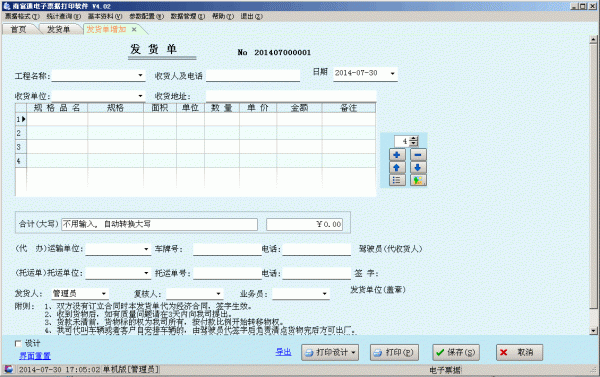The image size is (600, 377).
Task: Open the 日期 date picker dropdown
Action: pyautogui.click(x=392, y=73)
